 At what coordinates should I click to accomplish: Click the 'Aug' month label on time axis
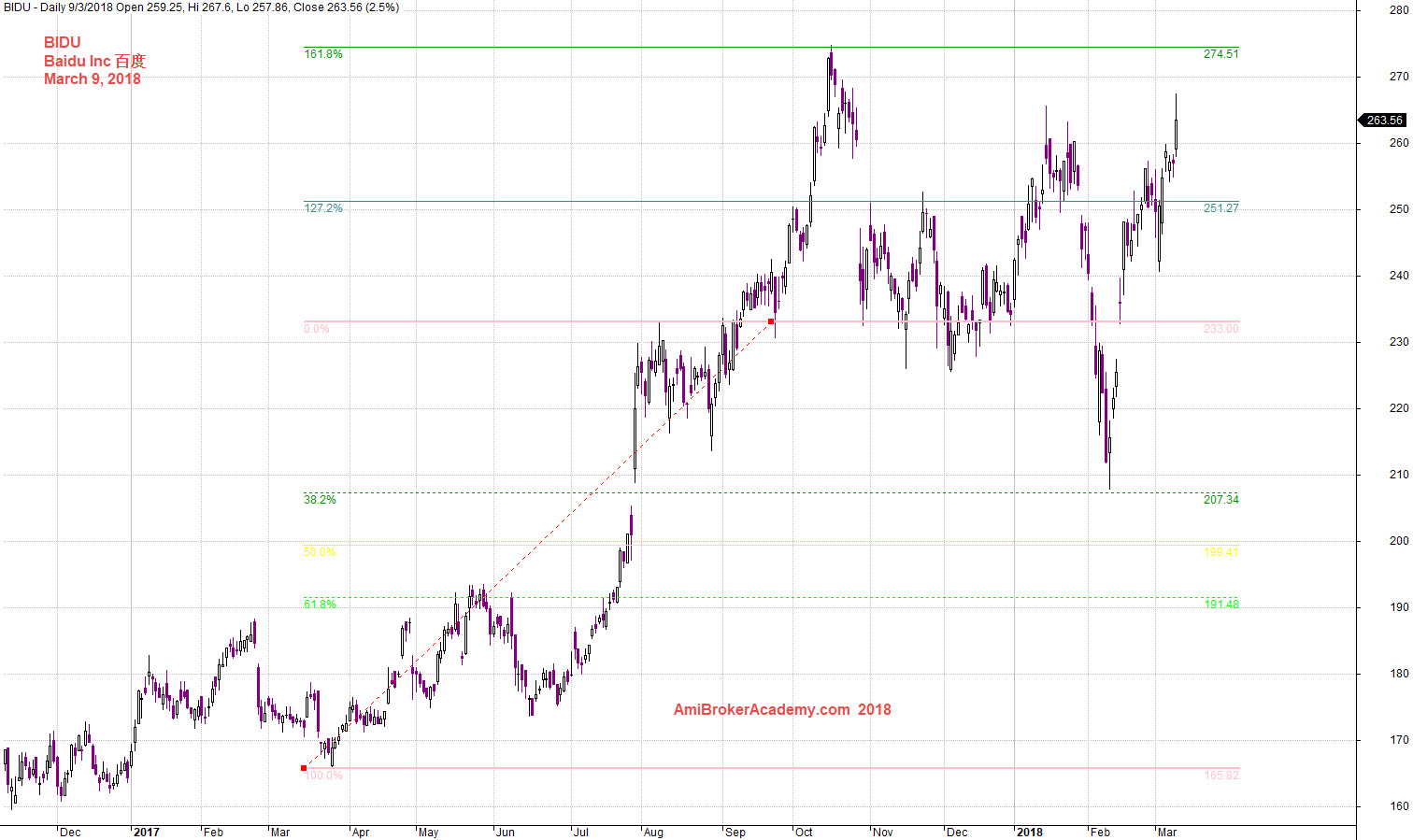[x=653, y=833]
